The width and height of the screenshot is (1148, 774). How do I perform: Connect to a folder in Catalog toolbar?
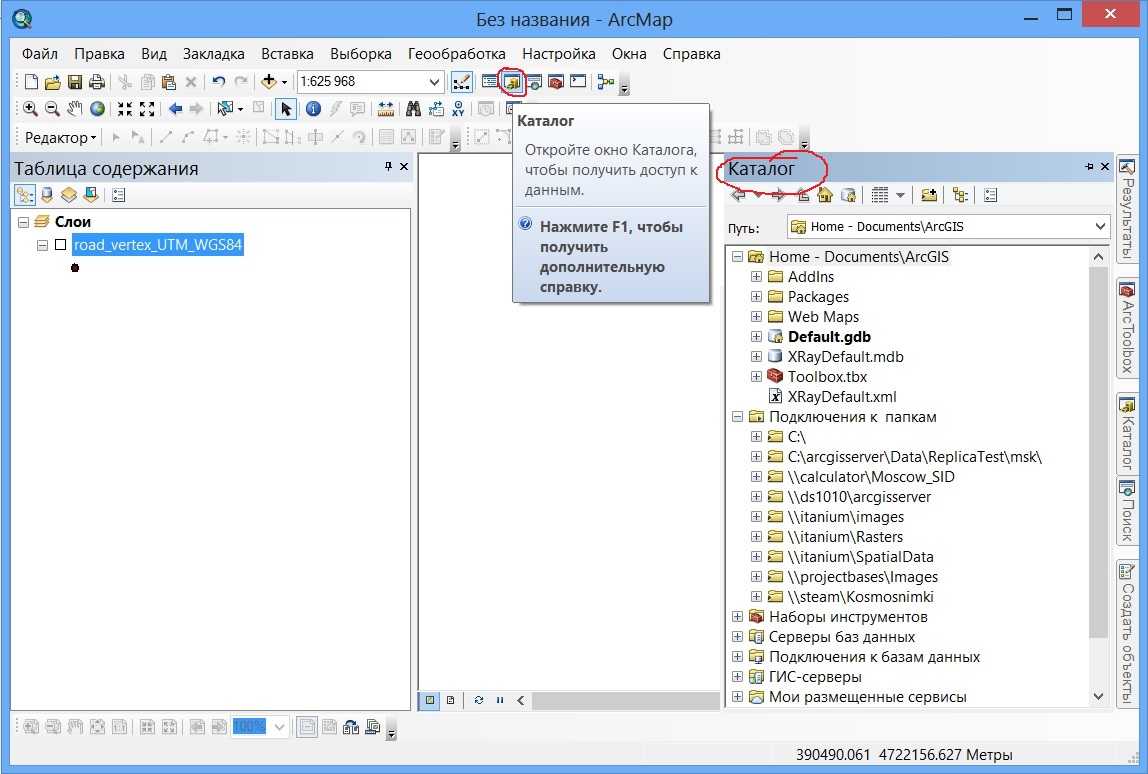(929, 195)
